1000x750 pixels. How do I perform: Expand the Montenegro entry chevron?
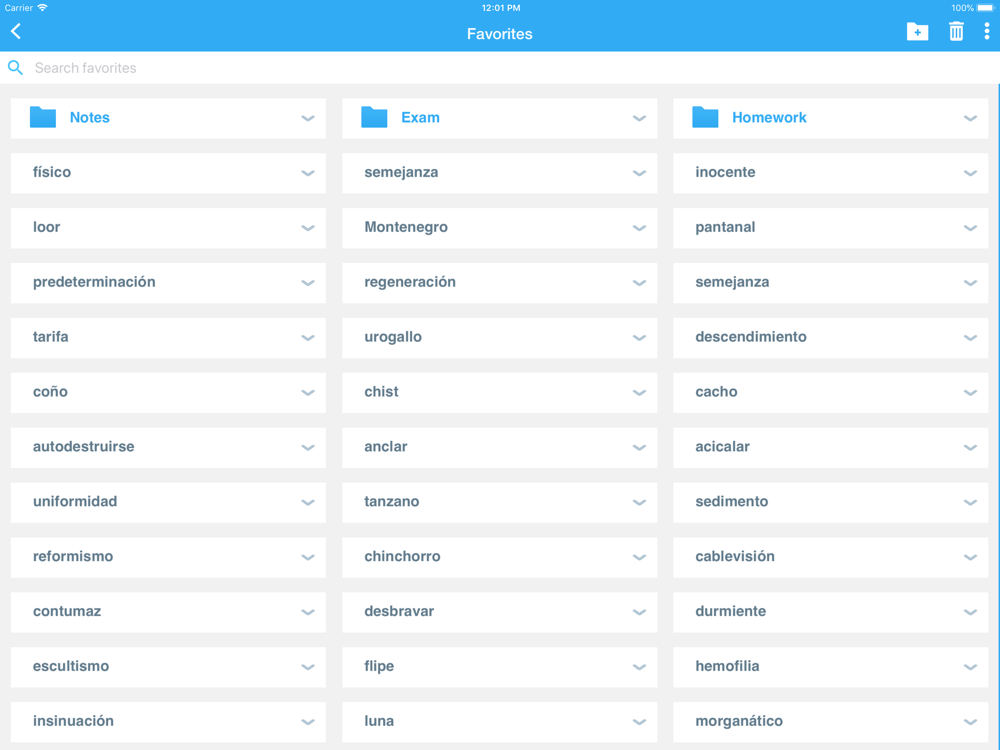pyautogui.click(x=639, y=228)
